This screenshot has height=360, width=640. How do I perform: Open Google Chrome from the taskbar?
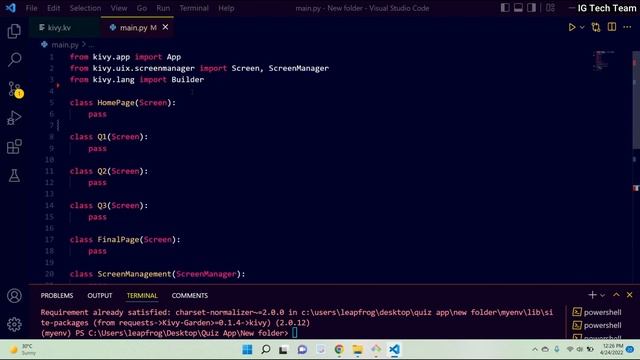pos(339,349)
